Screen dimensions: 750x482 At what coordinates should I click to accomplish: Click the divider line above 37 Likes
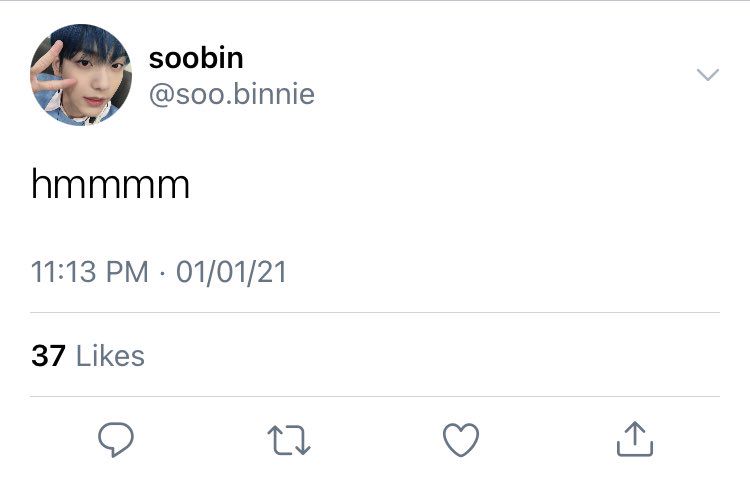point(374,313)
